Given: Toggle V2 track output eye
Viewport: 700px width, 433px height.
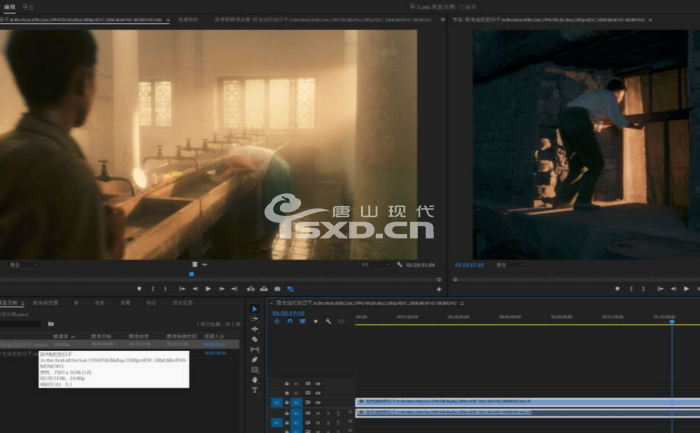Looking at the screenshot, I should (318, 393).
